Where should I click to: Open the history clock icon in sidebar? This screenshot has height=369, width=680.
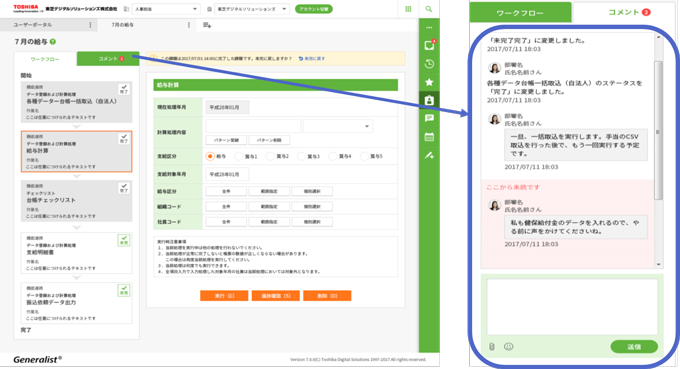(429, 64)
